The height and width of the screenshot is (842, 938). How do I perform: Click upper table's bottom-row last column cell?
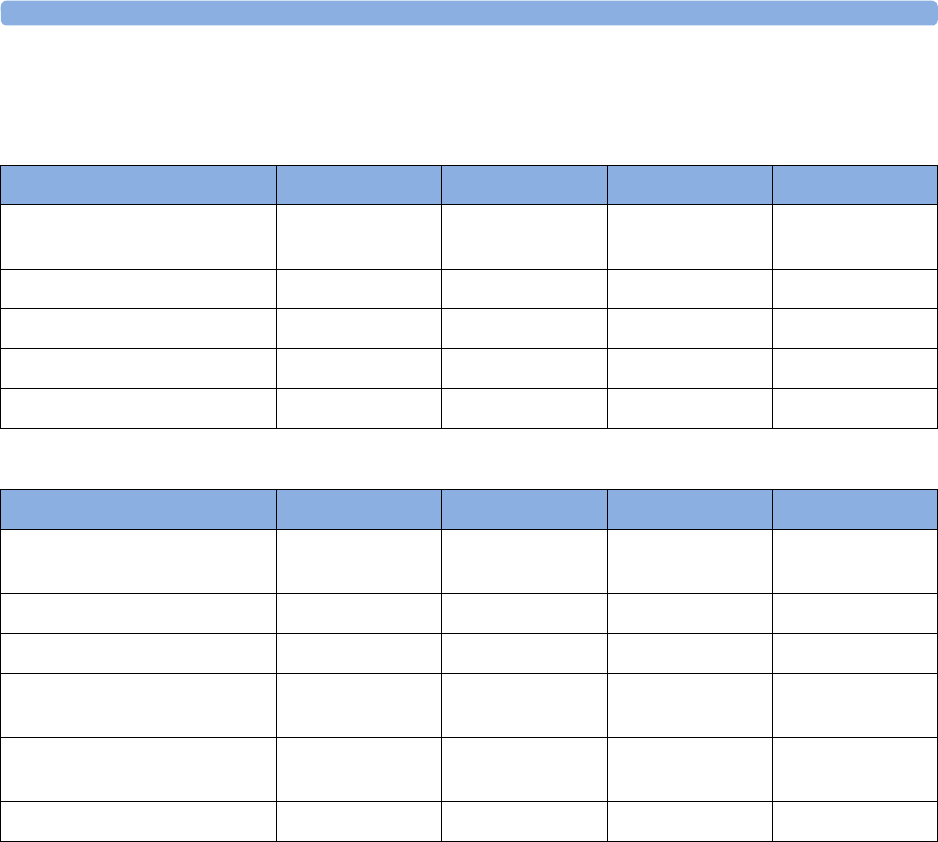(x=855, y=408)
